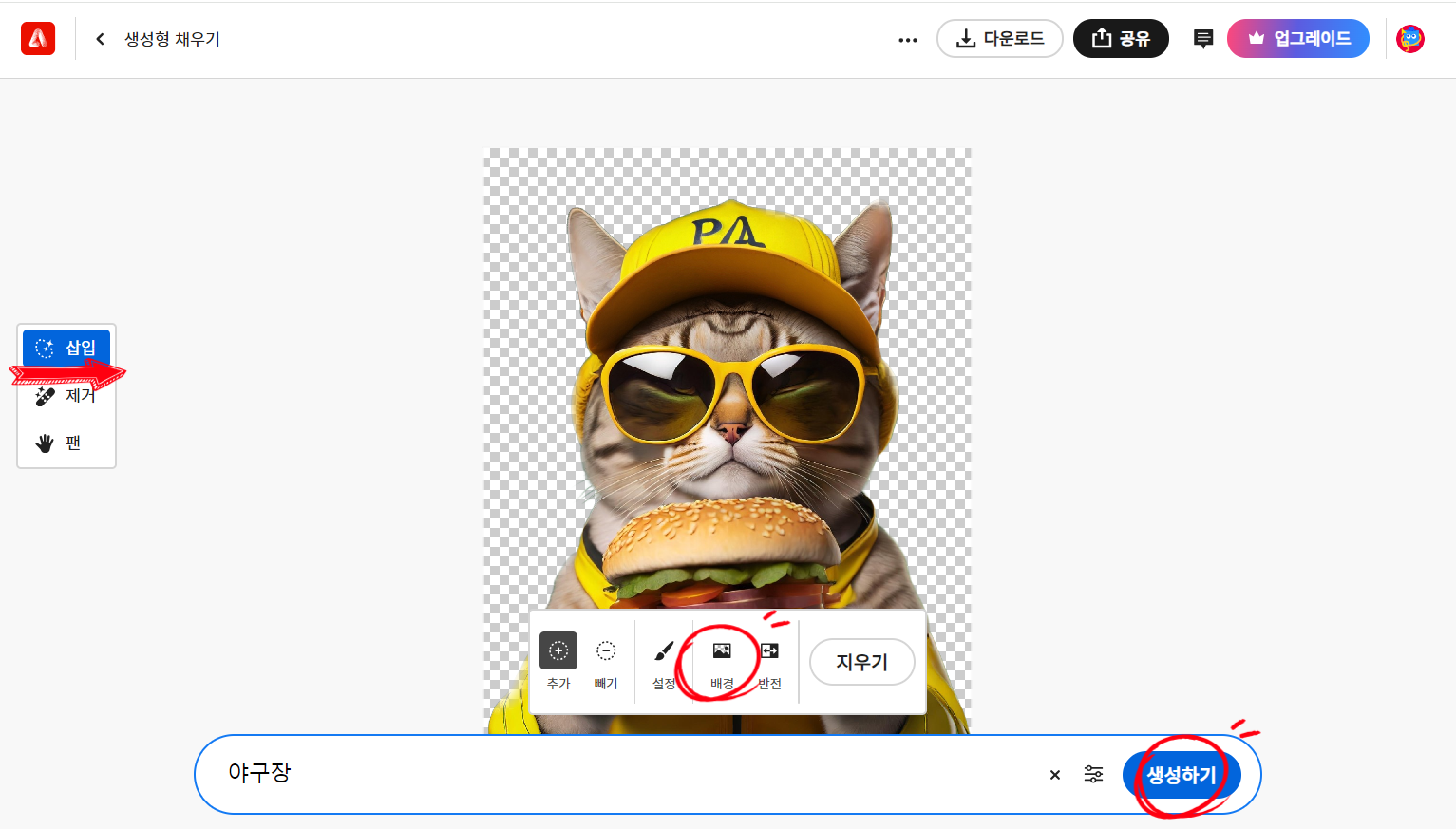Open the 설정 brush settings
The image size is (1456, 829).
[664, 662]
